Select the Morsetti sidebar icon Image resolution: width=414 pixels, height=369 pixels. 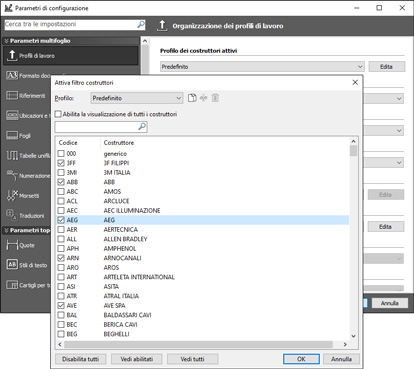[12, 196]
